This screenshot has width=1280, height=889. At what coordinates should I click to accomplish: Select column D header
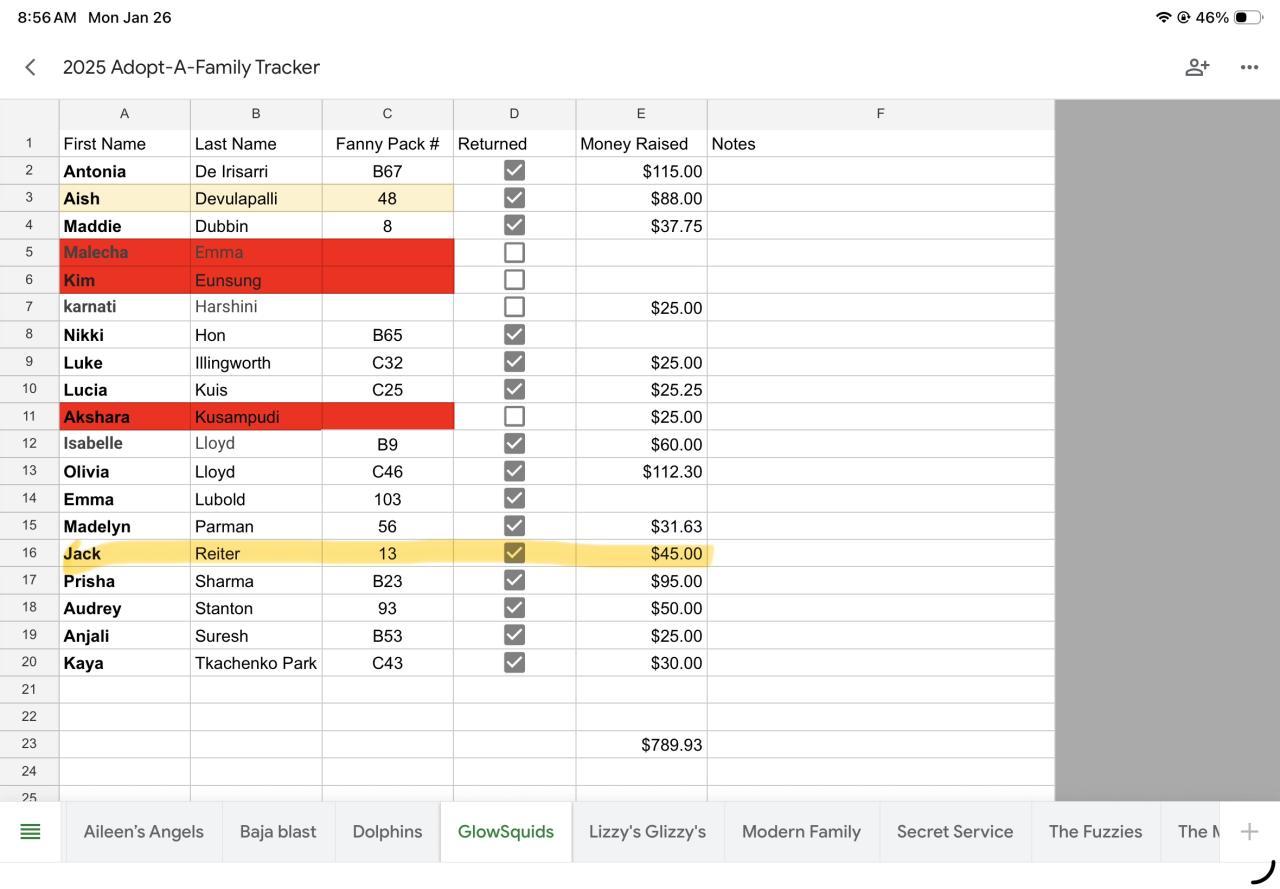514,114
